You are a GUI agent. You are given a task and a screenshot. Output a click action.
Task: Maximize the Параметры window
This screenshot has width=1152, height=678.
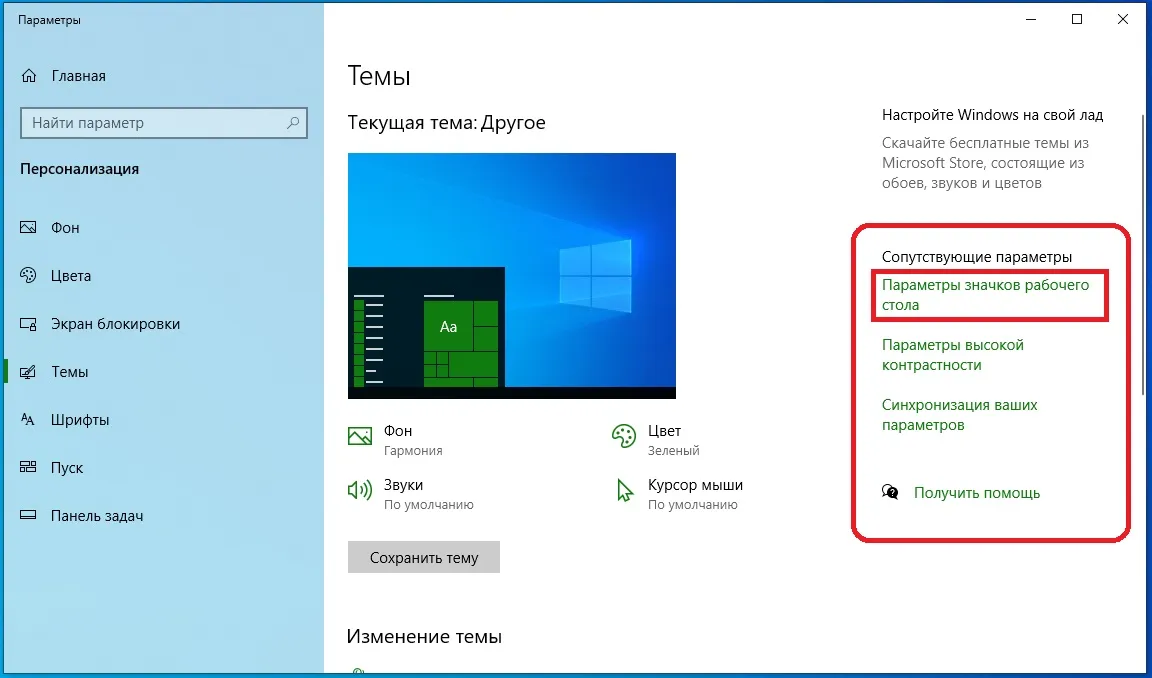click(x=1077, y=20)
